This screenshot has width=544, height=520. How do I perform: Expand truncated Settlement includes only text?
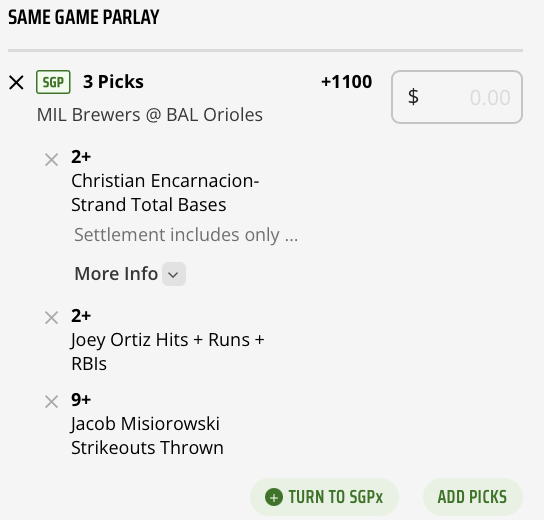coord(186,235)
